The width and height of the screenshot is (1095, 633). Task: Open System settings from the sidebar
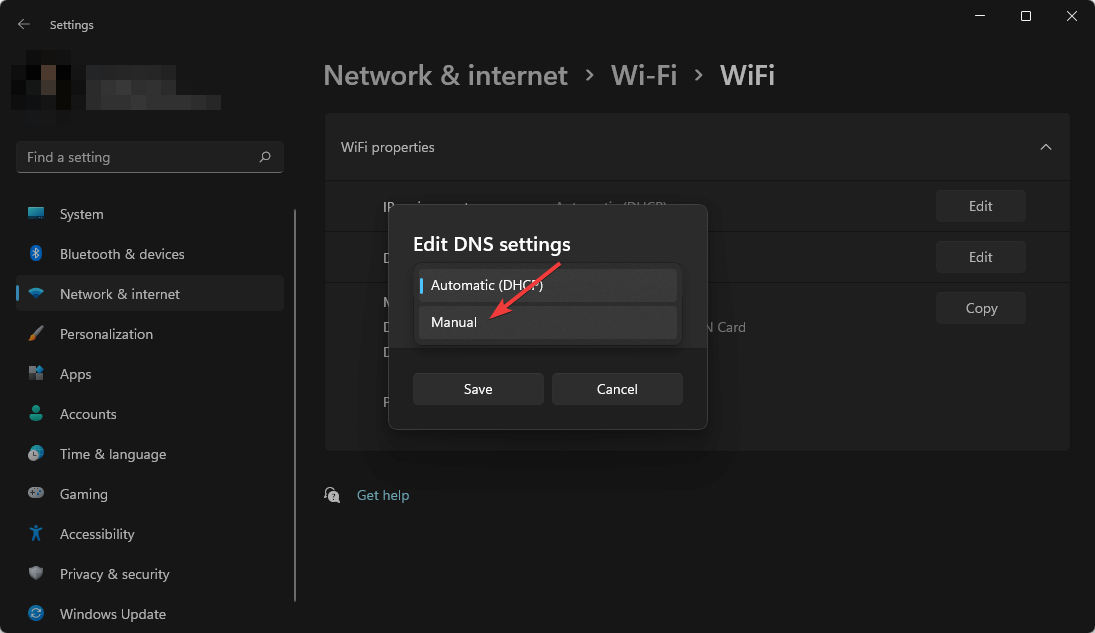pos(80,213)
